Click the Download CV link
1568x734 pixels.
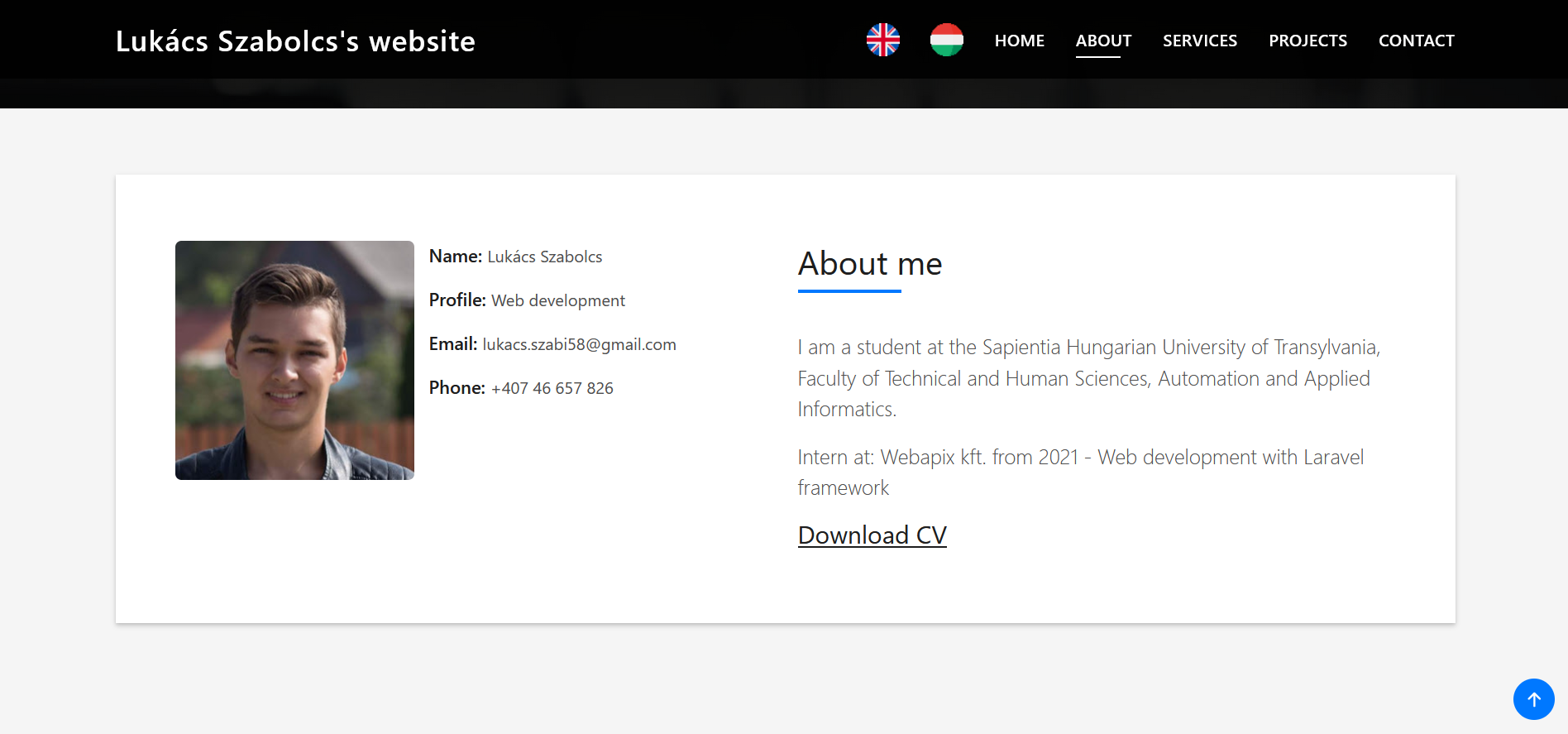tap(872, 535)
